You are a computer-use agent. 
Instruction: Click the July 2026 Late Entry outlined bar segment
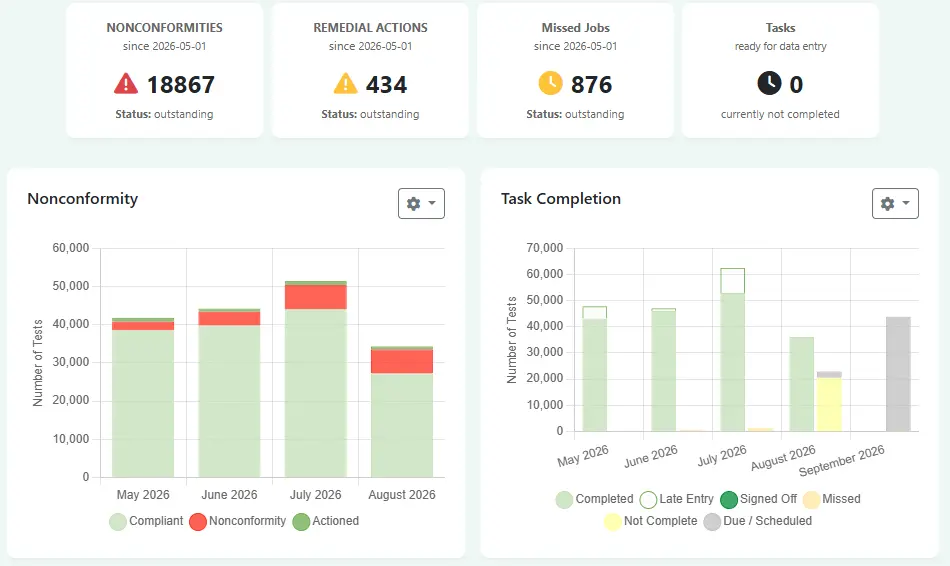click(x=732, y=281)
